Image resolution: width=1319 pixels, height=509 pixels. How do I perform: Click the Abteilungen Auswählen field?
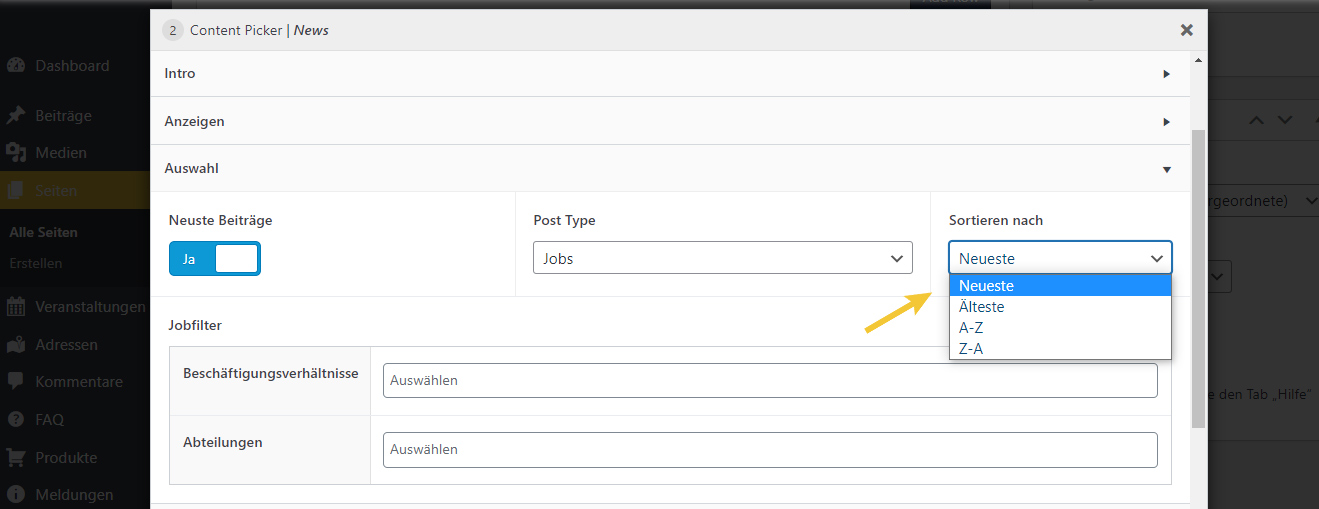pyautogui.click(x=769, y=450)
